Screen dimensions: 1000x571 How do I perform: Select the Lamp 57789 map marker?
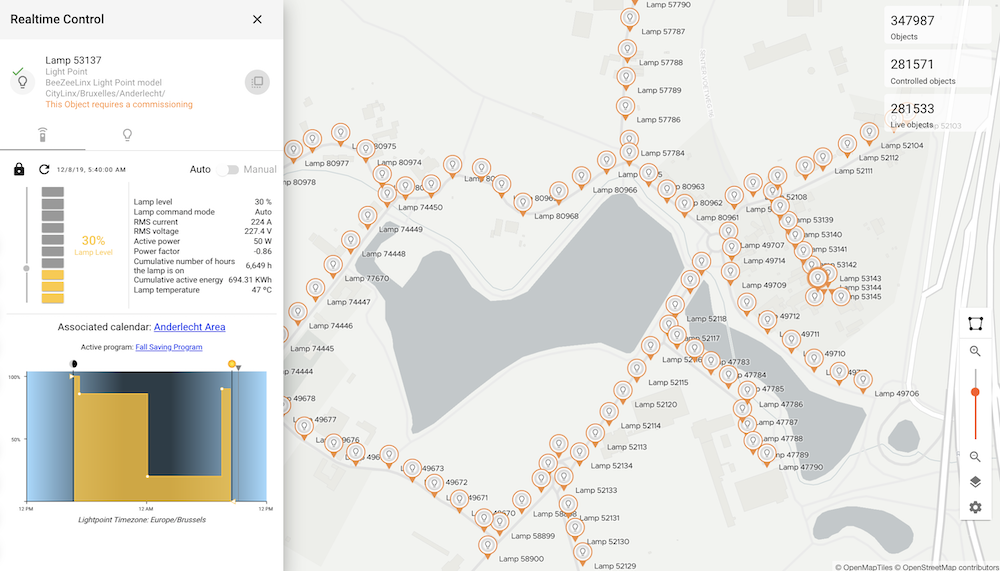coord(626,78)
